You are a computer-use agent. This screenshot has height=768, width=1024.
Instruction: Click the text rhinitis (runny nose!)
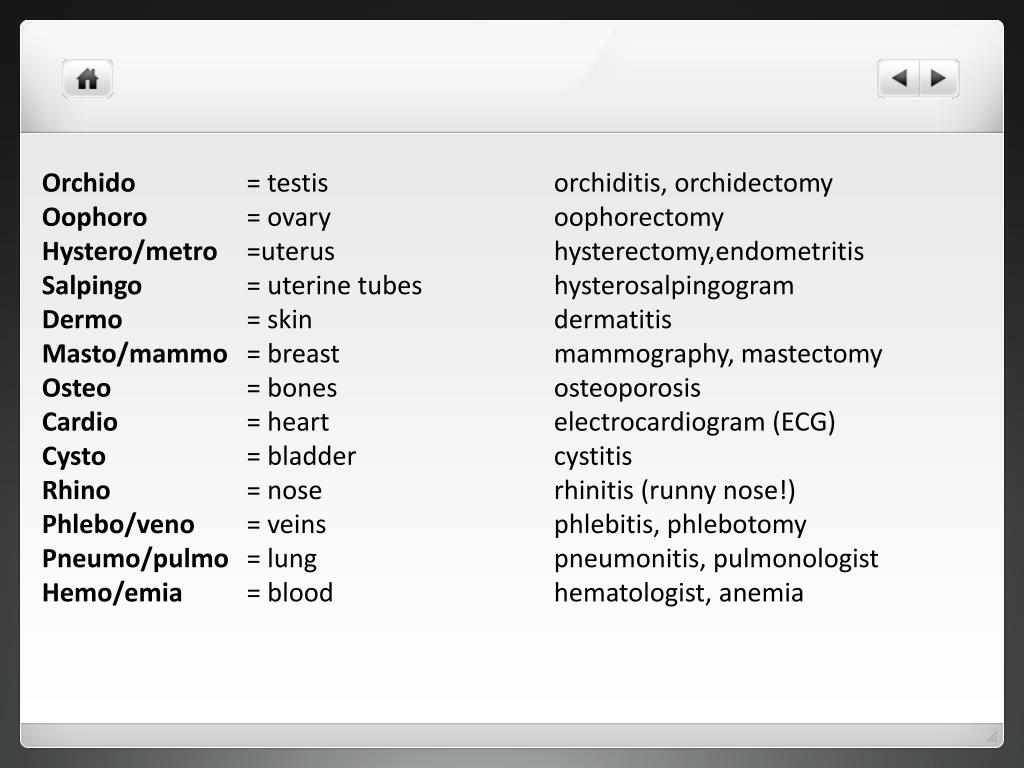675,490
